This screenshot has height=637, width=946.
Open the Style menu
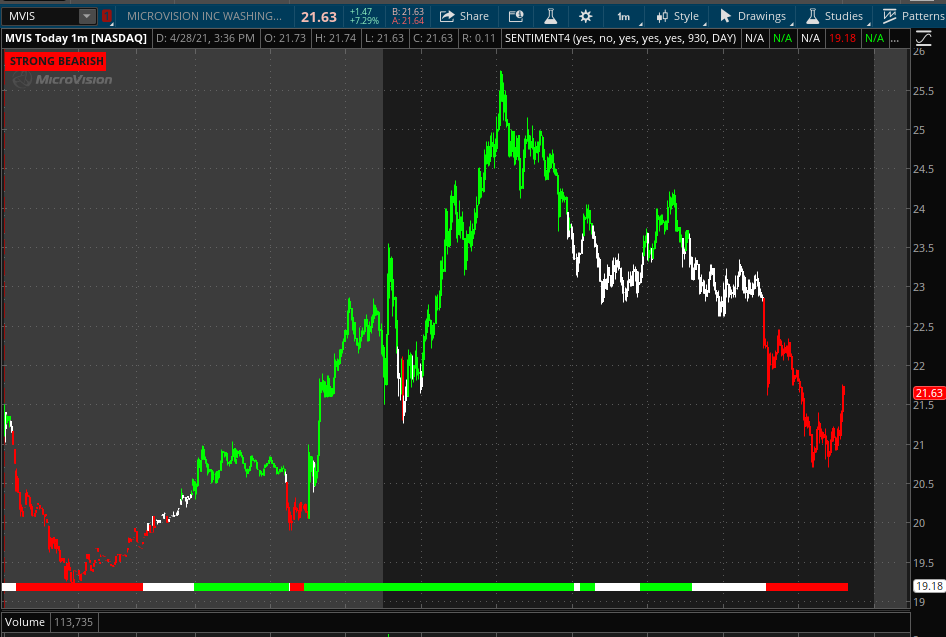tap(678, 16)
